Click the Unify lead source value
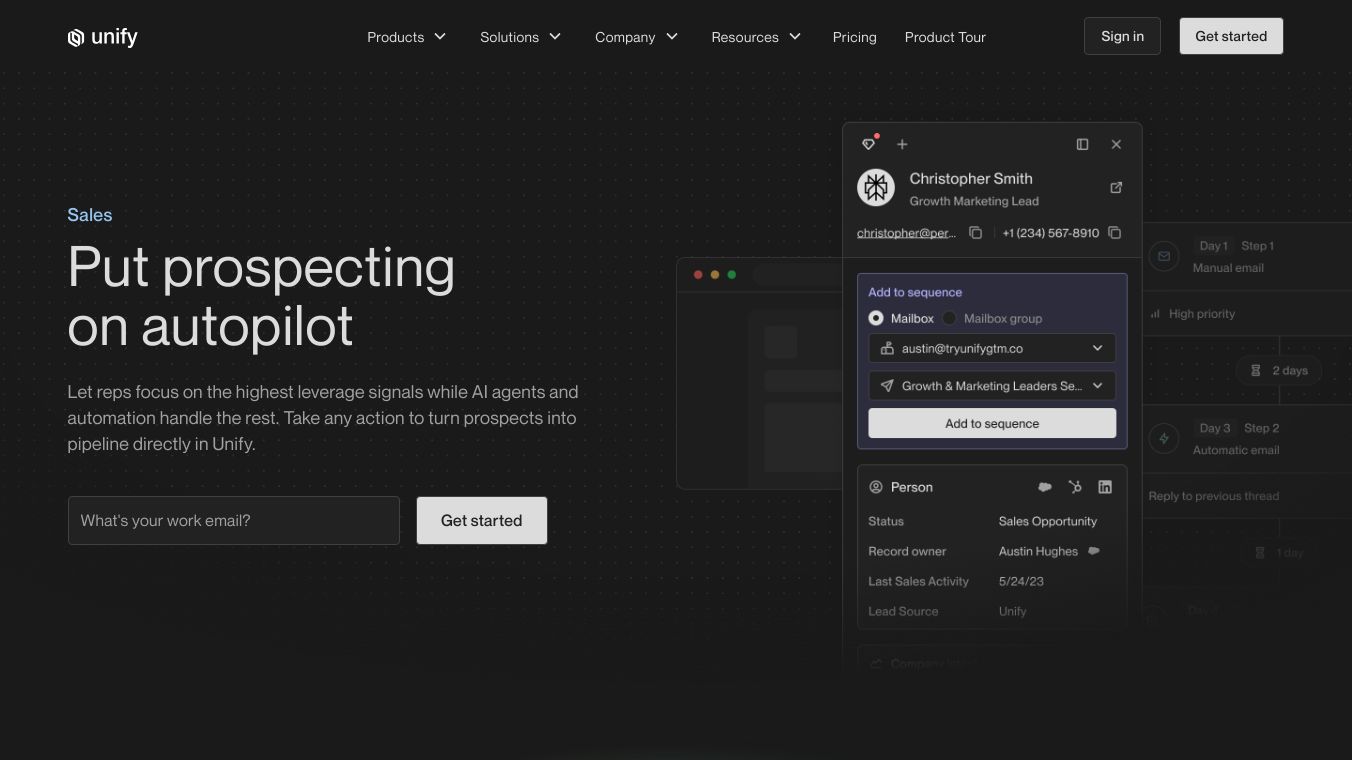This screenshot has width=1352, height=760. click(1012, 611)
